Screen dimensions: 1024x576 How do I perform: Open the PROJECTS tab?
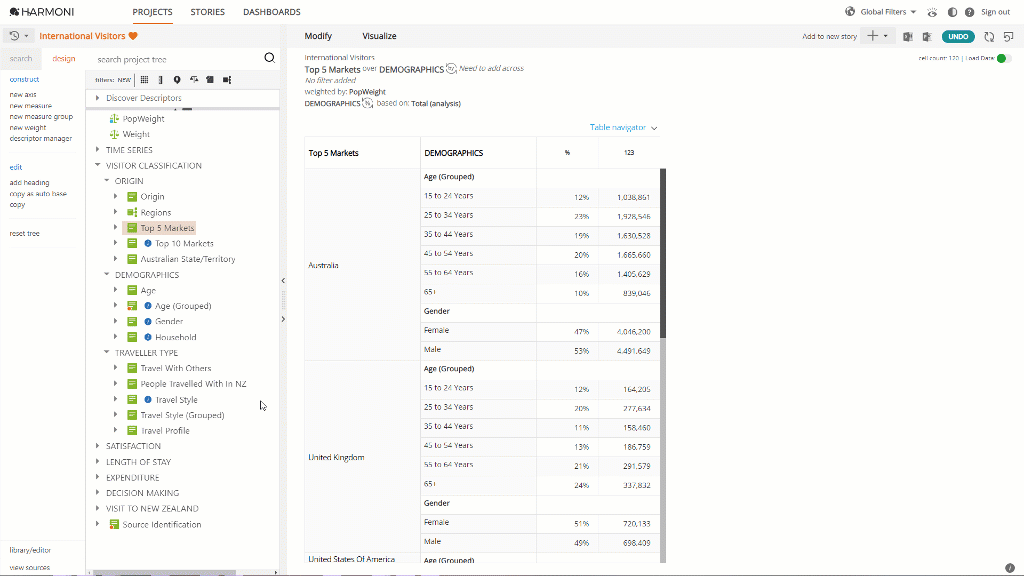click(x=152, y=12)
